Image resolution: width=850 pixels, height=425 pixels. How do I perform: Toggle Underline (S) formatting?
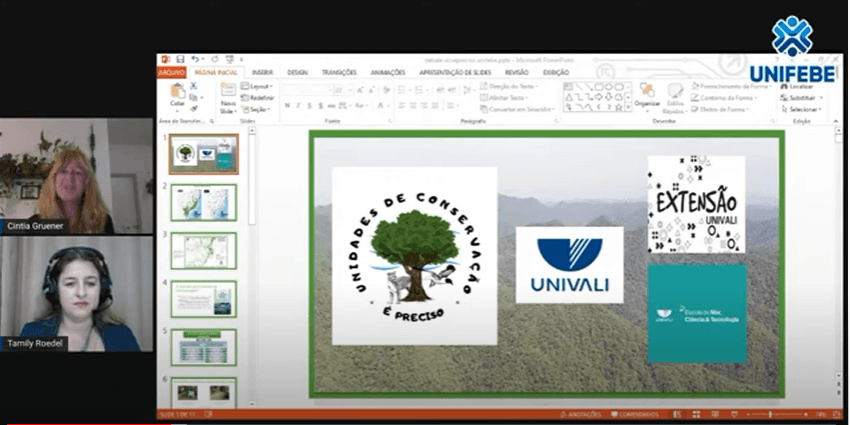click(x=310, y=106)
